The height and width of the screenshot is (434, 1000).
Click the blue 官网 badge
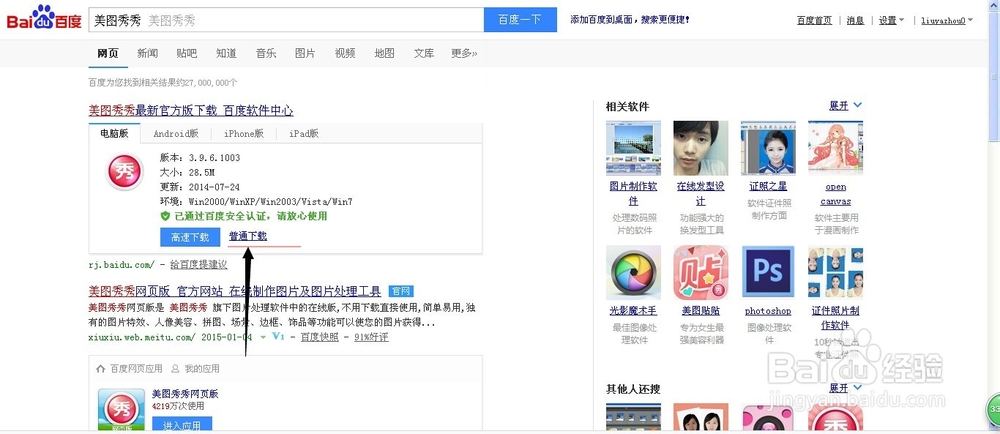[x=400, y=291]
